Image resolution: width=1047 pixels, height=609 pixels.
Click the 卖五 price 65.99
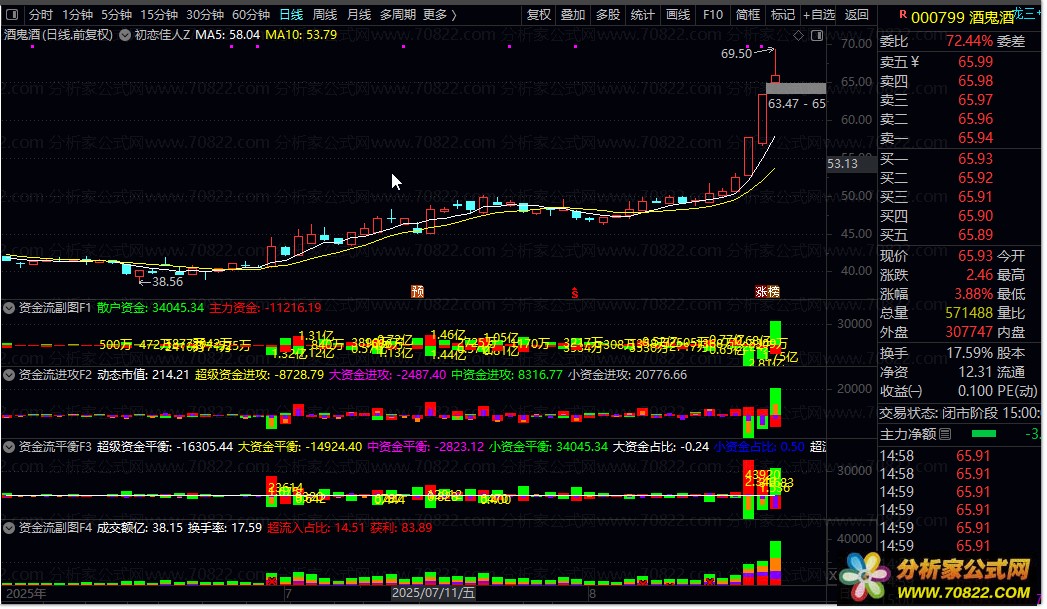[x=976, y=62]
